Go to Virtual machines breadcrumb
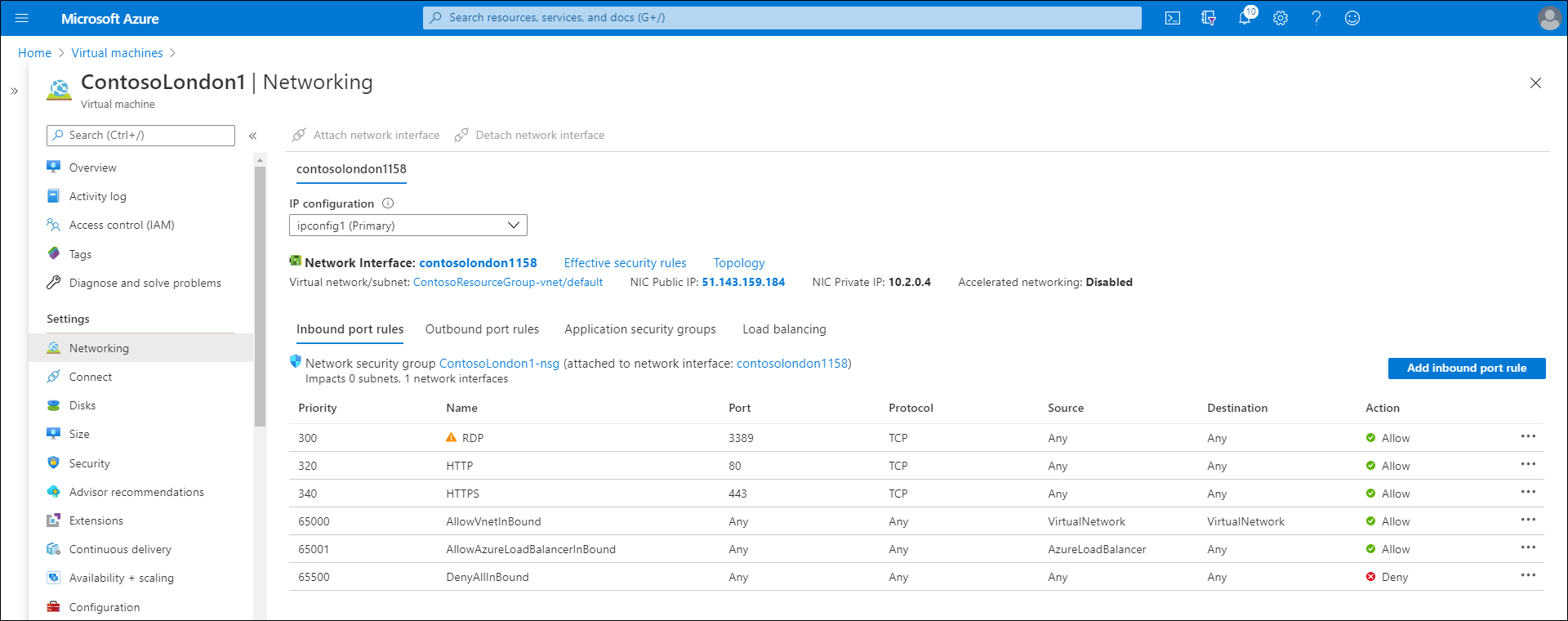The image size is (1568, 621). pos(118,53)
